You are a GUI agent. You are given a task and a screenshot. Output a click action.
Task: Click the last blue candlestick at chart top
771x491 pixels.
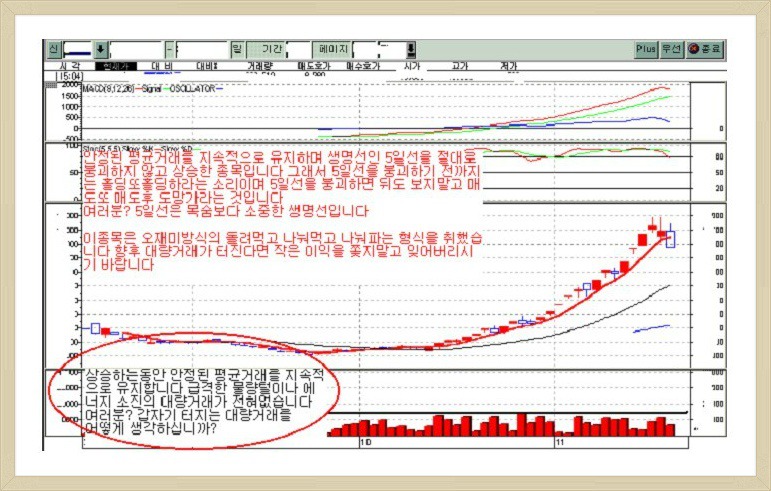(669, 238)
